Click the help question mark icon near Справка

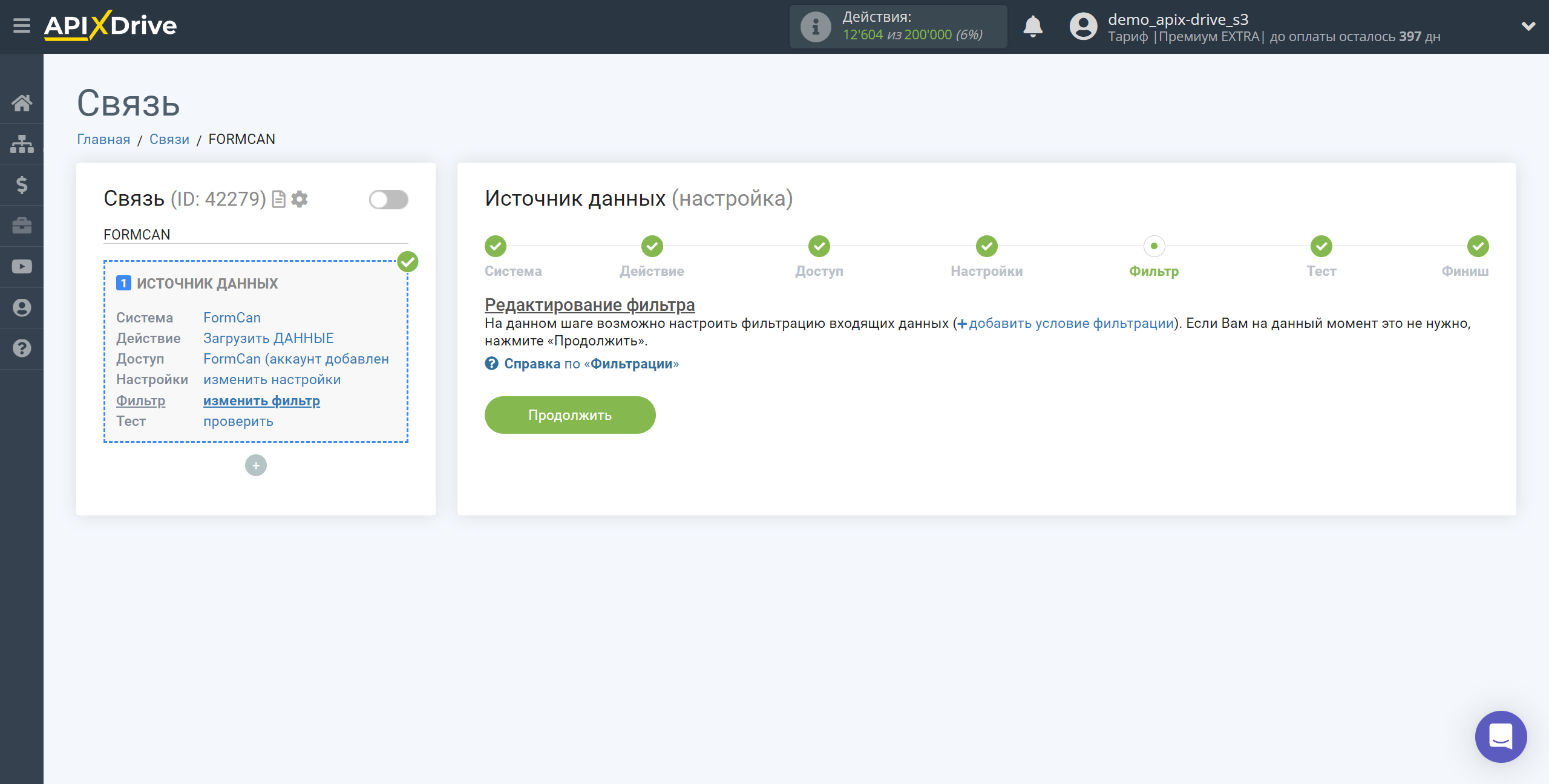coord(491,364)
